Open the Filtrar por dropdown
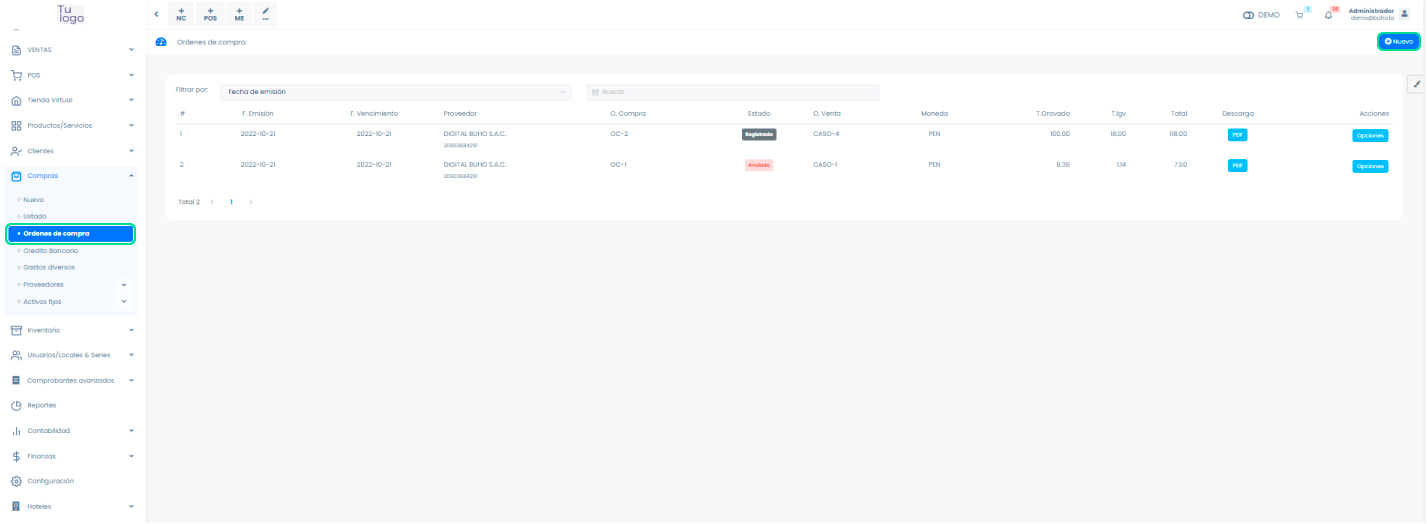This screenshot has height=524, width=1427. (396, 92)
